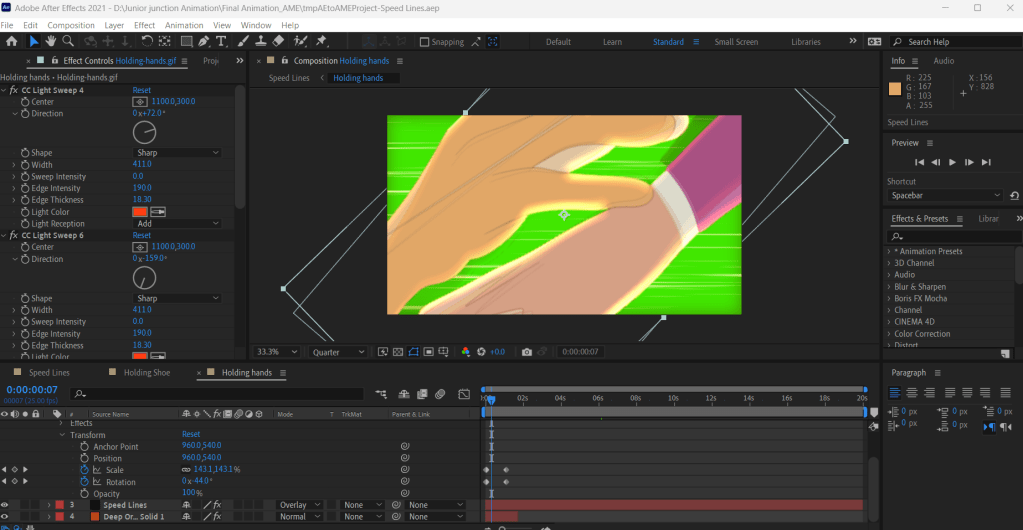Click the CC Light Sweep 4 Light Color swatch
1023x530 pixels.
click(x=140, y=212)
